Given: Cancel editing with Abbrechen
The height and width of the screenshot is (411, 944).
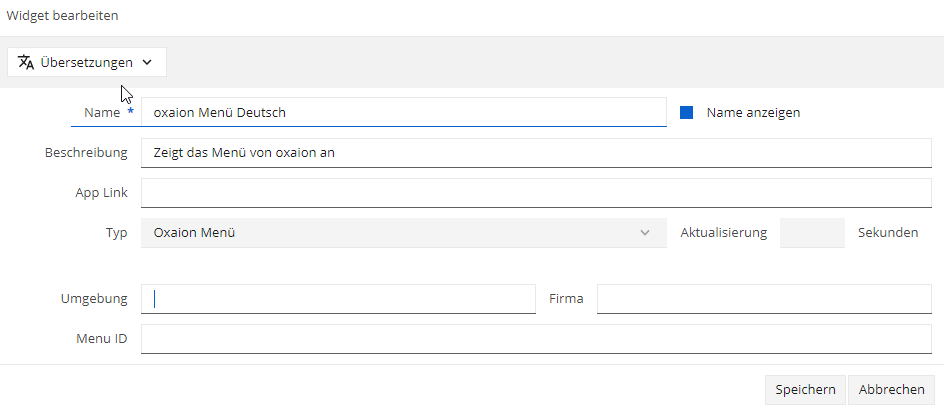Looking at the screenshot, I should tap(892, 389).
